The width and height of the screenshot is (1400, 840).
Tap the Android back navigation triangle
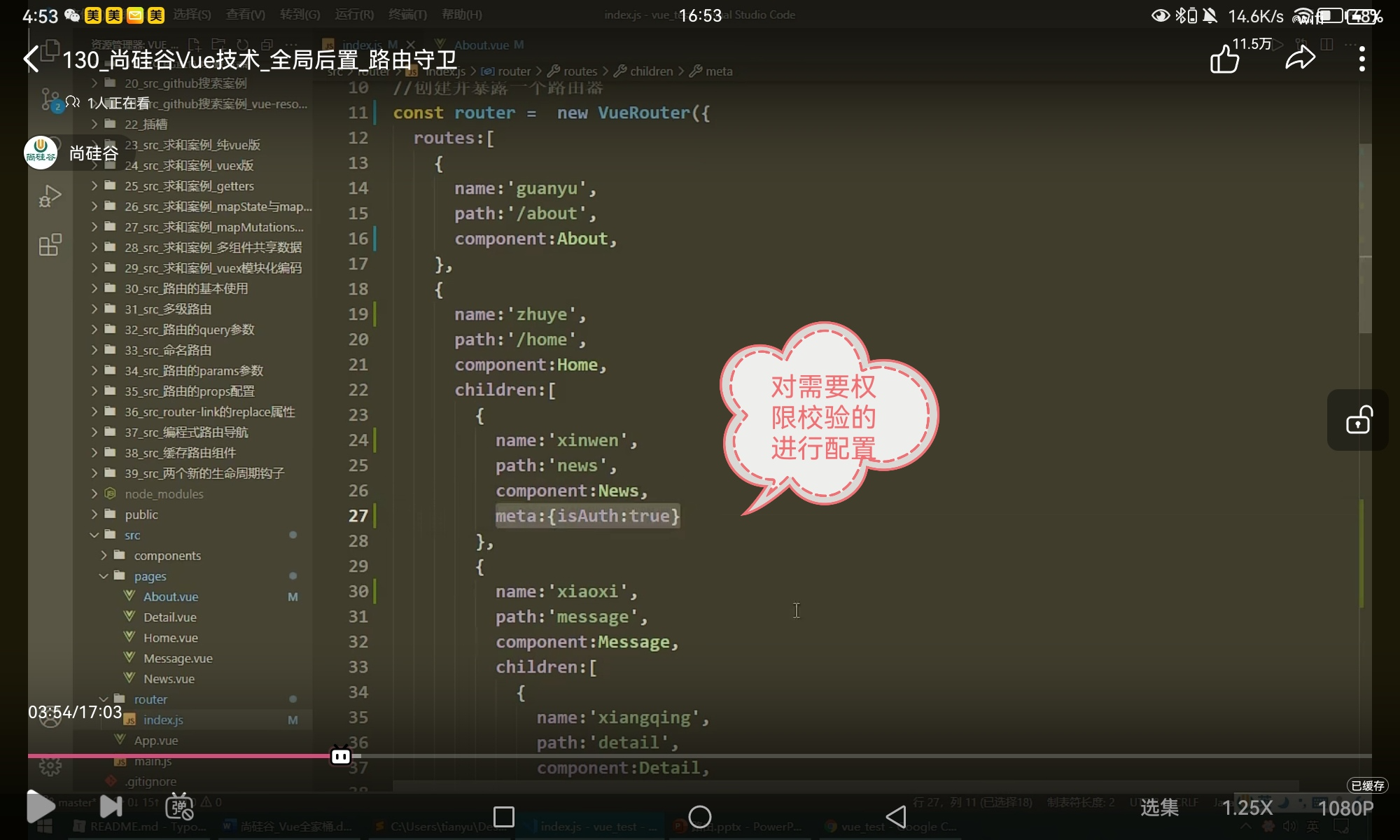point(896,816)
